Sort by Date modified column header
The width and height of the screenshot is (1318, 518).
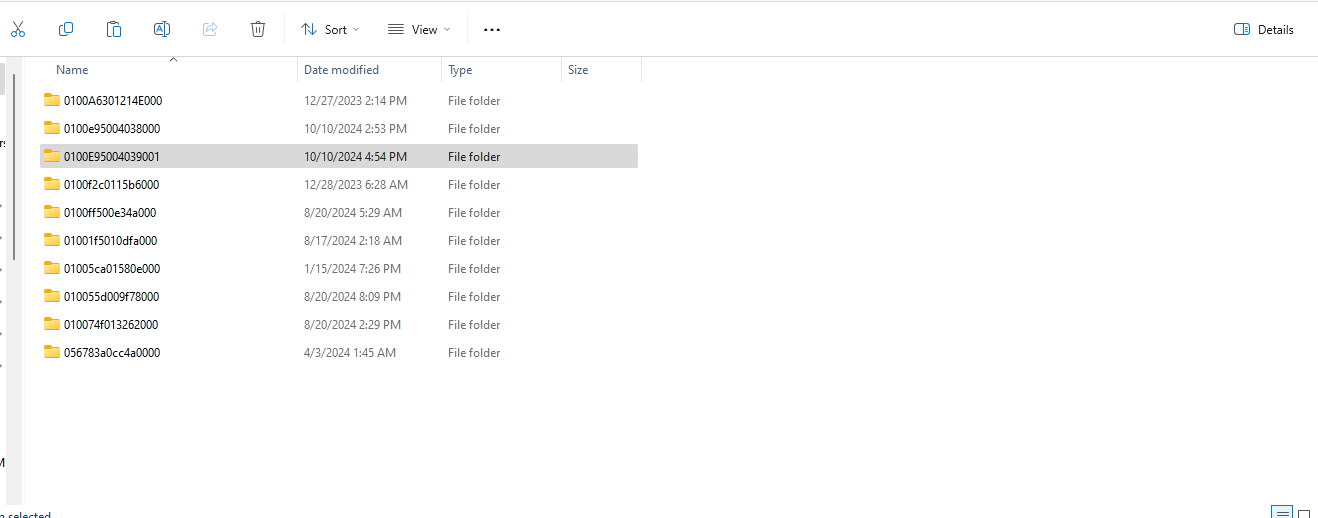coord(341,70)
